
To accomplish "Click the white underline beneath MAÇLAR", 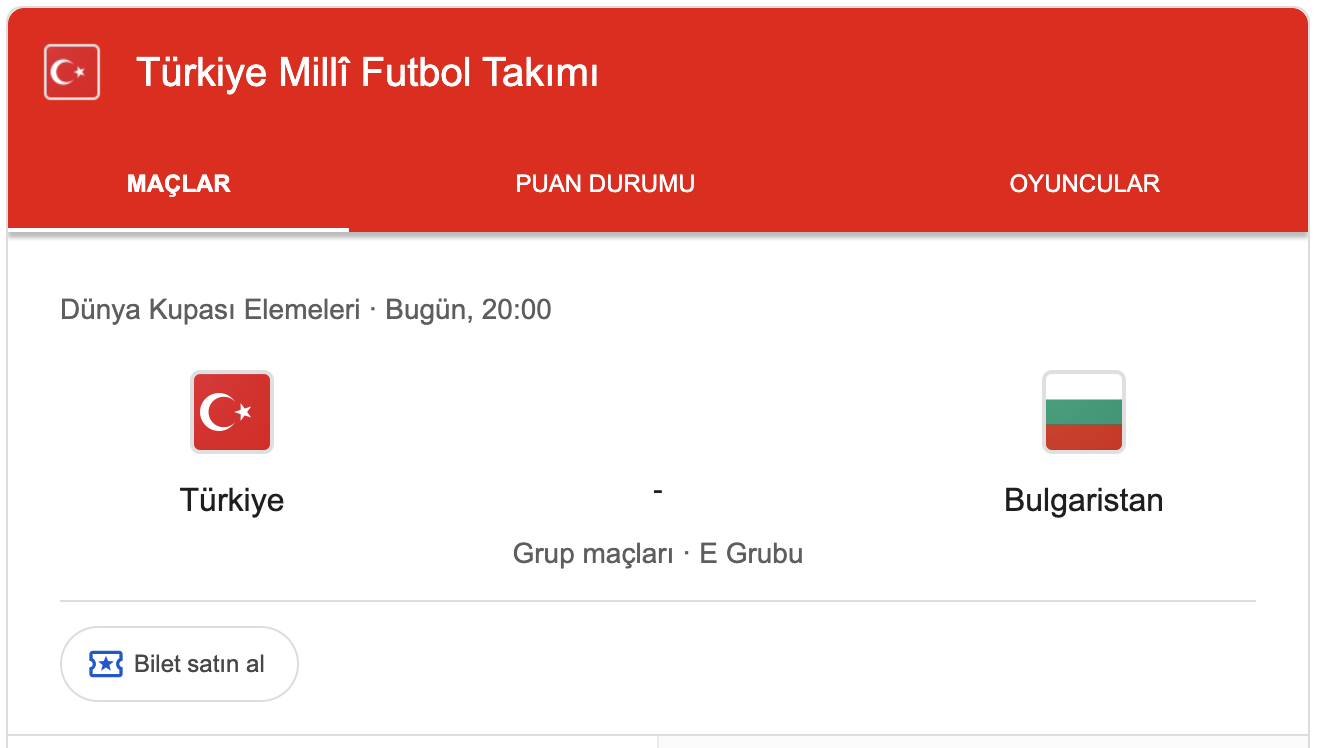I will click(x=179, y=229).
